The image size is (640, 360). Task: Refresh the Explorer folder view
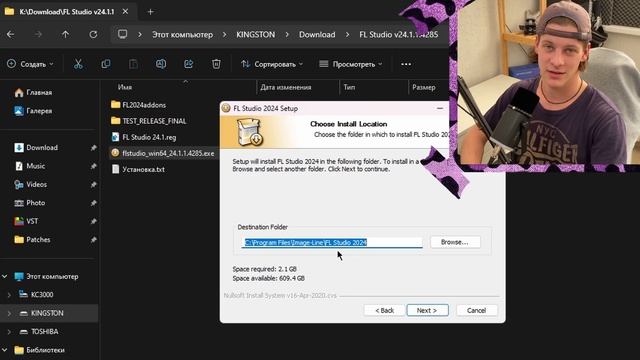point(93,35)
